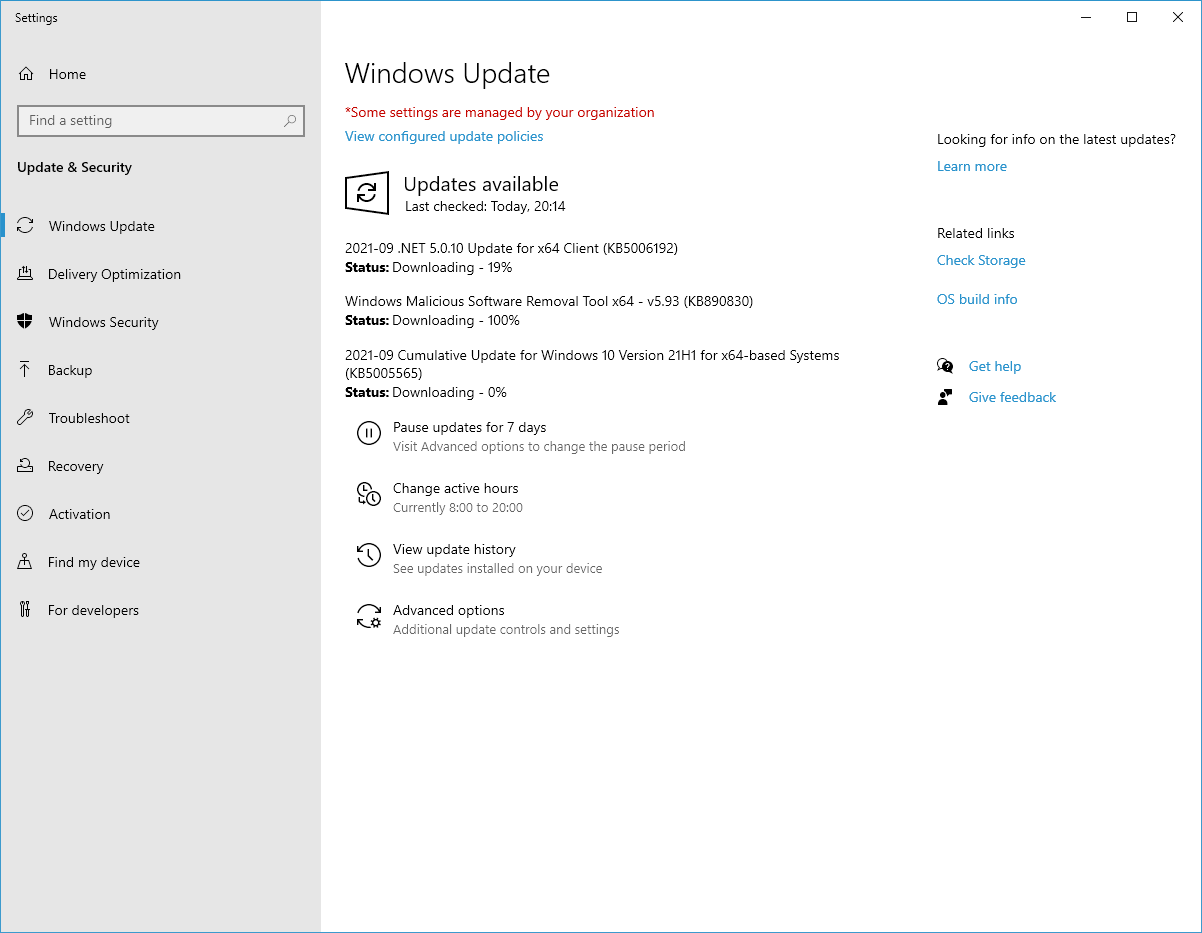Image resolution: width=1202 pixels, height=933 pixels.
Task: Click the Windows Security shield icon
Action: pyautogui.click(x=26, y=322)
